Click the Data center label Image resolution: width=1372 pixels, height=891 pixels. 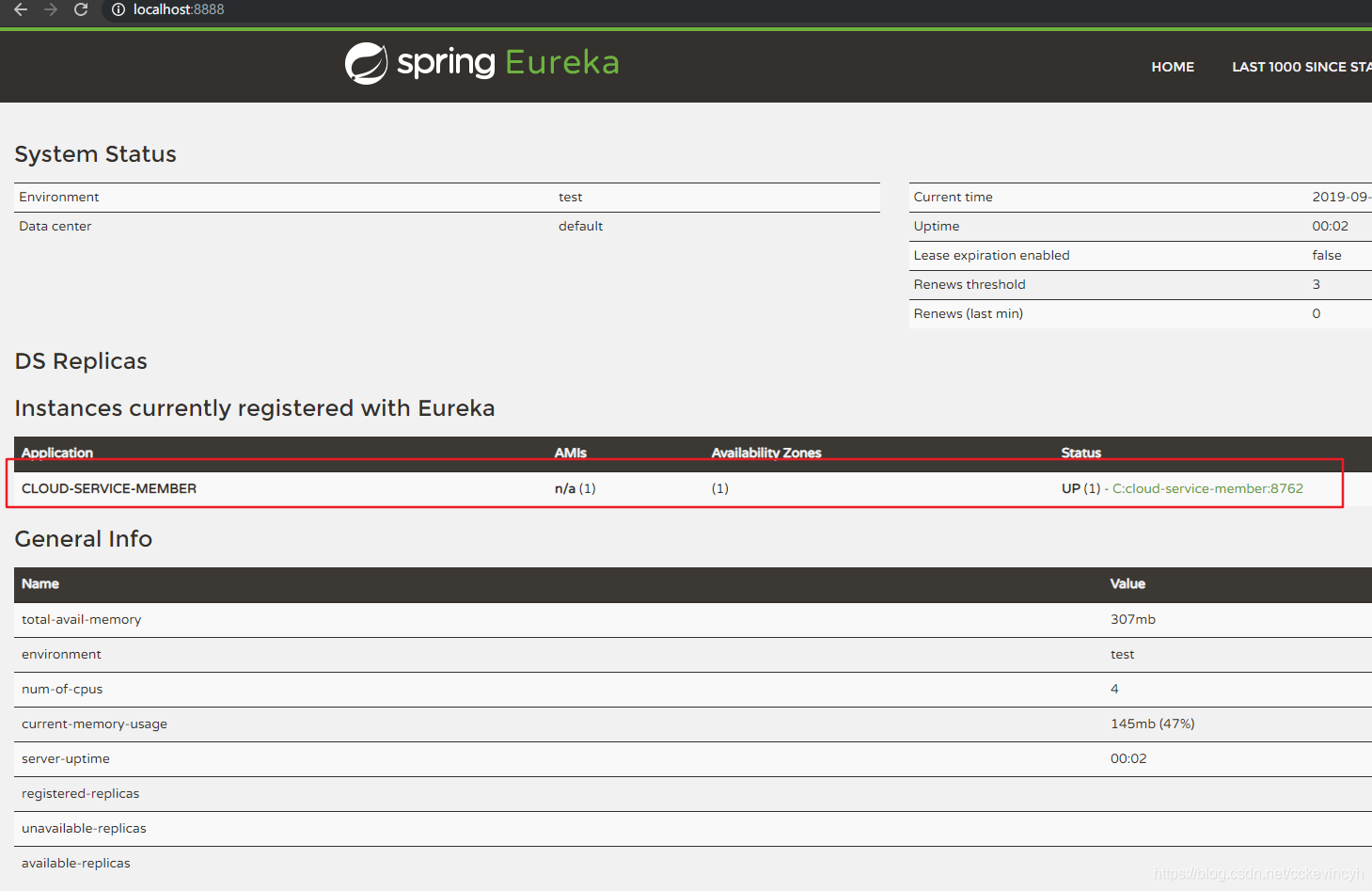[55, 226]
